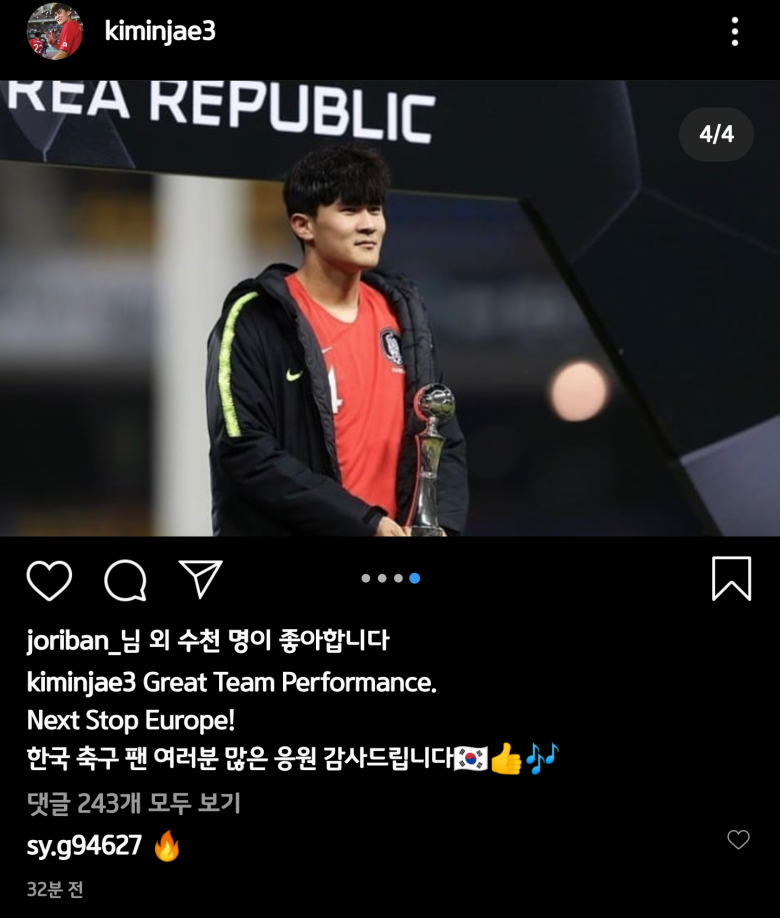Screen dimensions: 780x918
Task: Open kiminjae3 username in the caption
Action: (x=81, y=683)
